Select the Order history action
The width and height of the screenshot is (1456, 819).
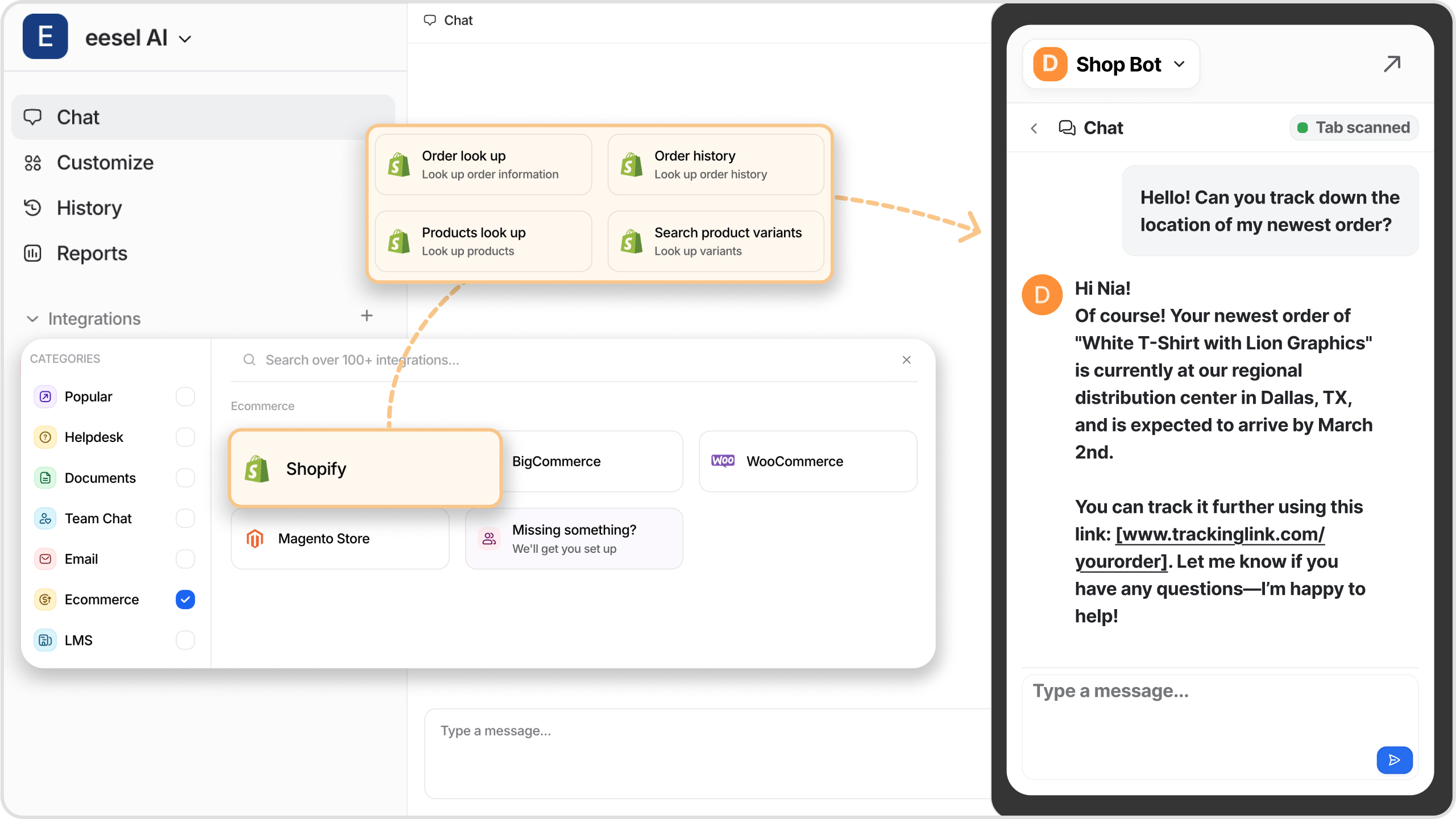click(716, 164)
